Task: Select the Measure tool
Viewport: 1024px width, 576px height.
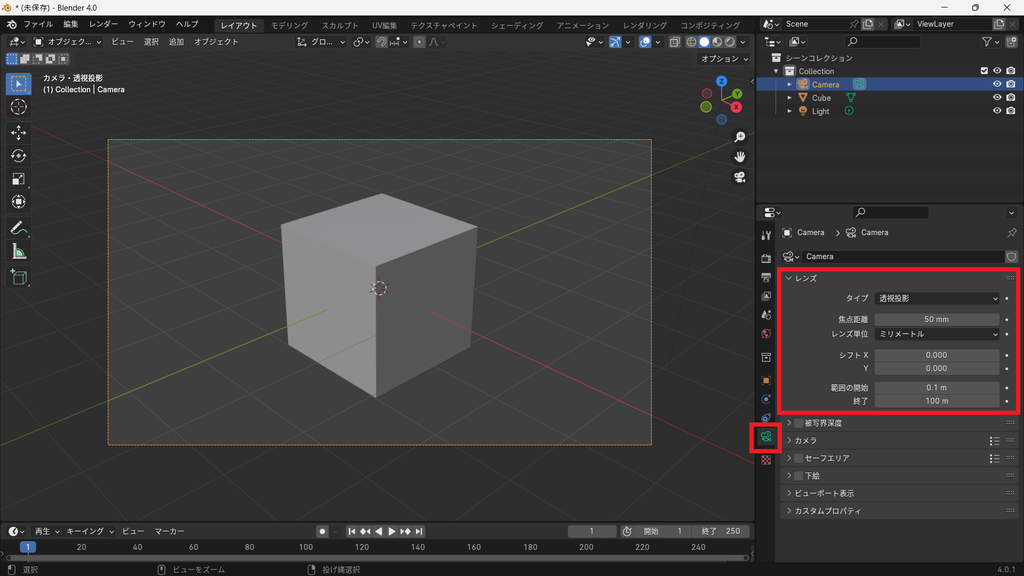Action: 18,252
